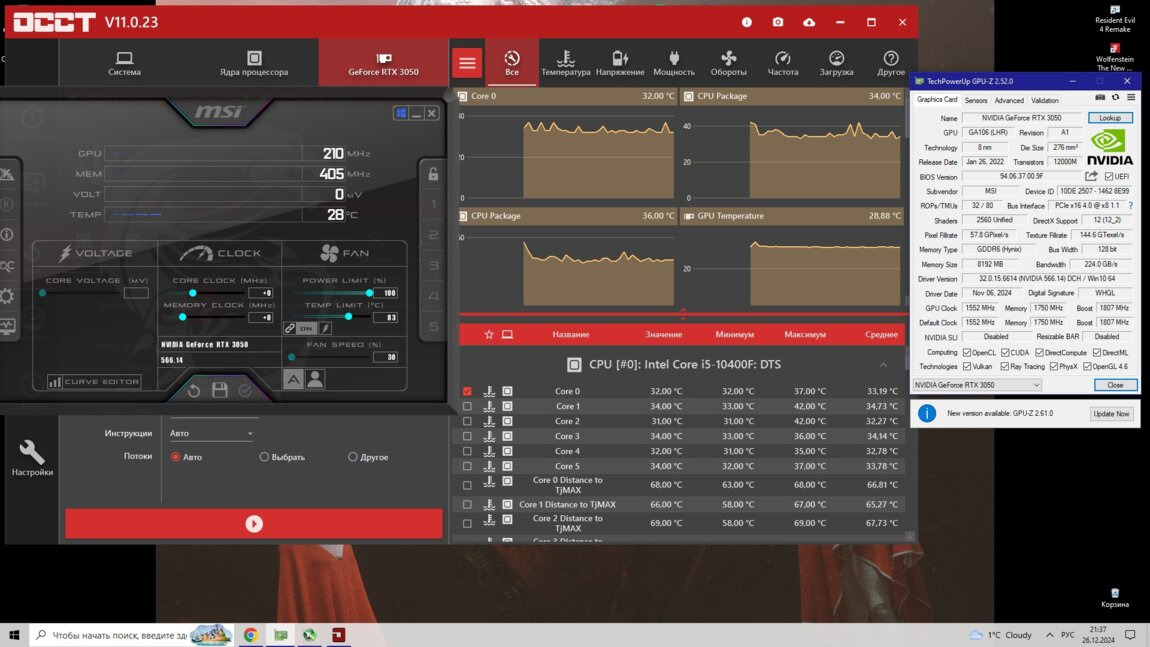Screen dimensions: 1150x647
Task: Click the GPU-Z refresh icon
Action: coord(1115,98)
